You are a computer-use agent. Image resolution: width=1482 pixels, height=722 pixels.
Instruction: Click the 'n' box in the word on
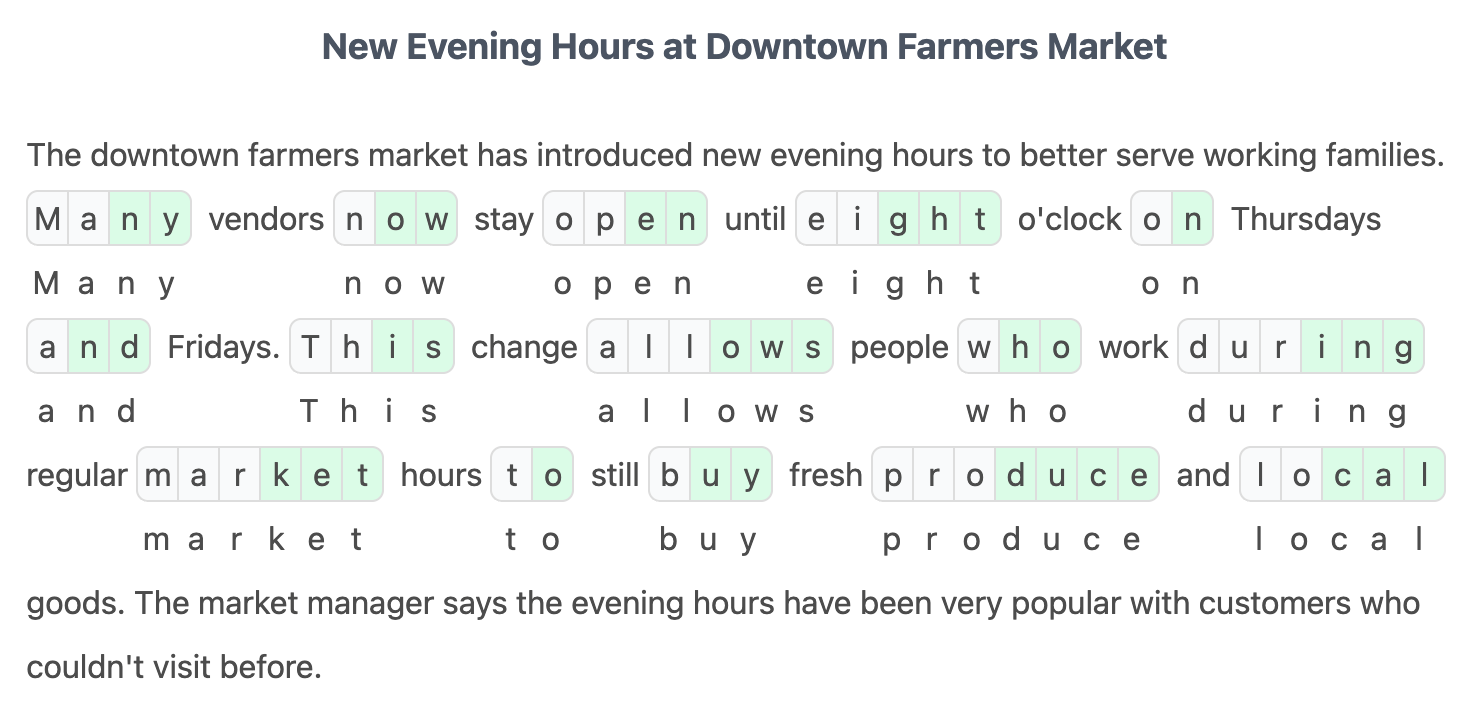pos(1192,219)
